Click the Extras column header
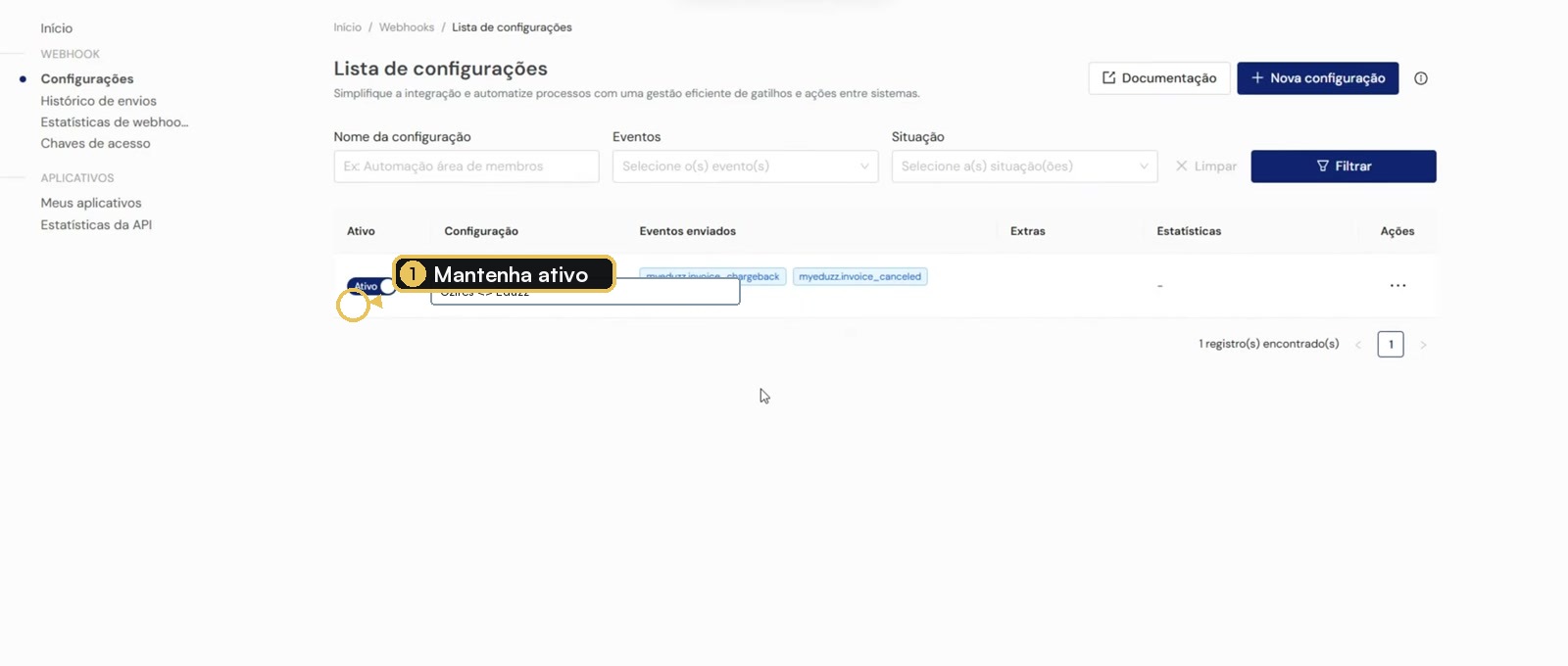This screenshot has height=666, width=1568. click(1028, 231)
